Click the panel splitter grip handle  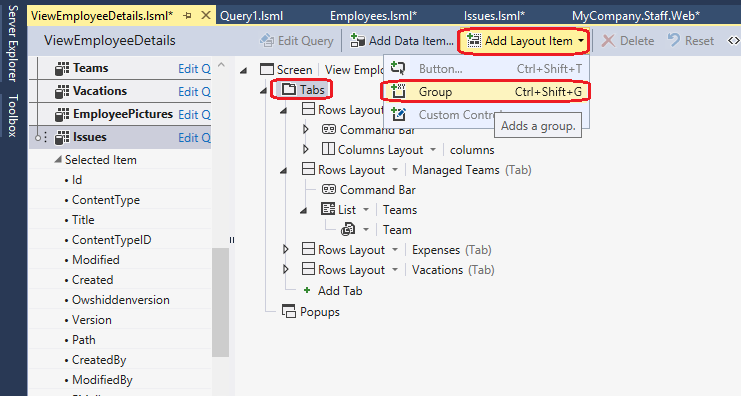click(232, 240)
